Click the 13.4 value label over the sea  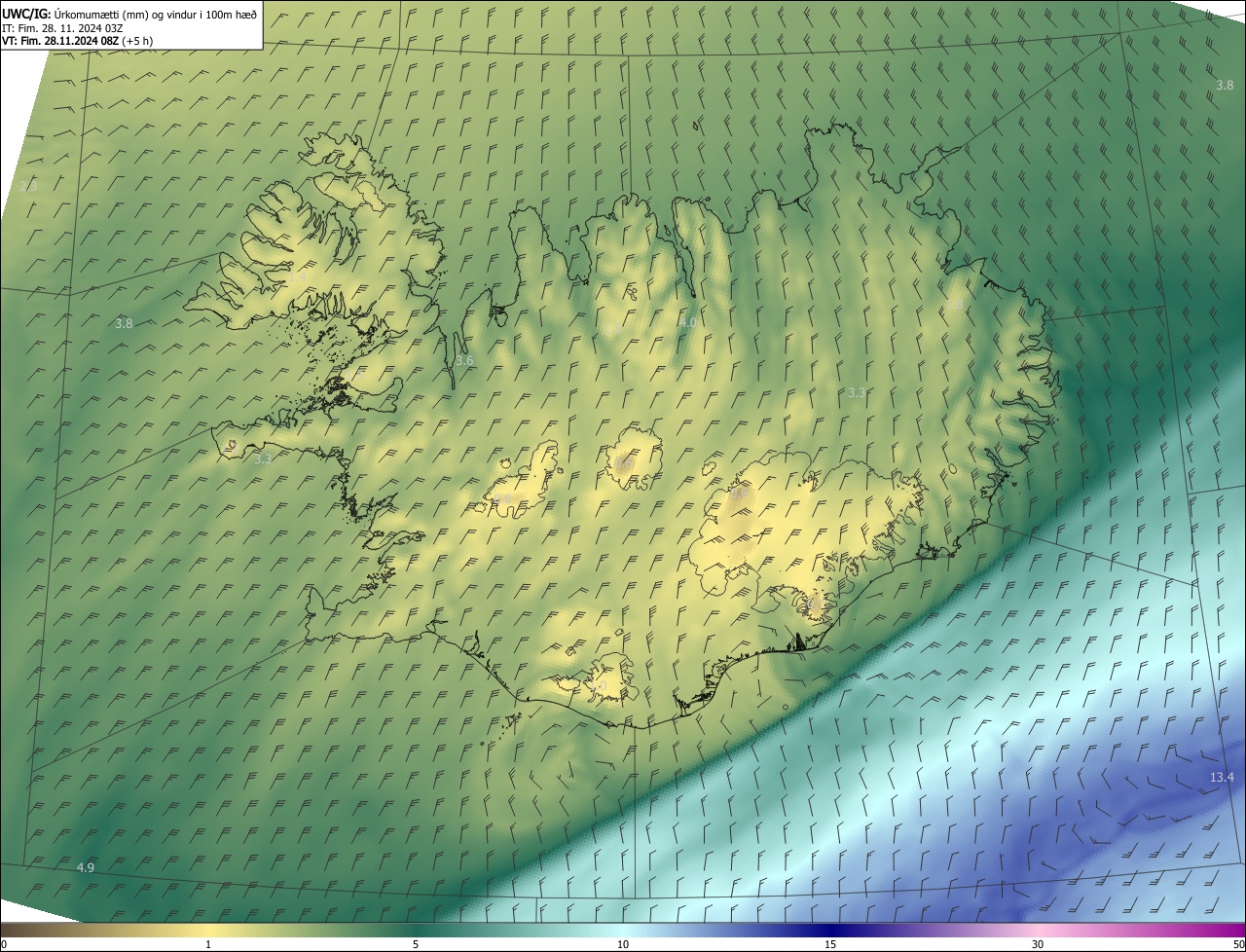coord(1222,778)
